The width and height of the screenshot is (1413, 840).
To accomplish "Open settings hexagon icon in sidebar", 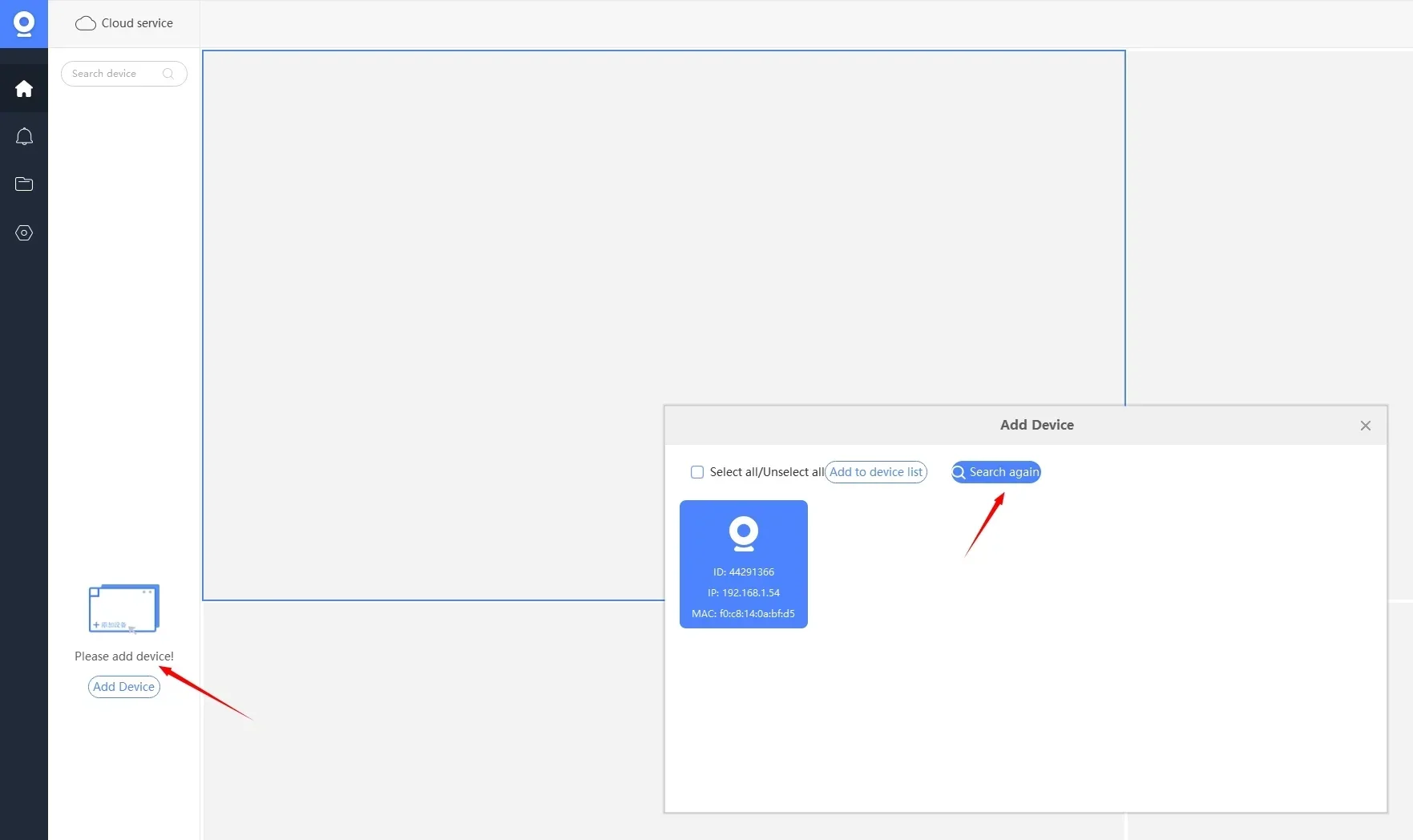I will (x=24, y=233).
